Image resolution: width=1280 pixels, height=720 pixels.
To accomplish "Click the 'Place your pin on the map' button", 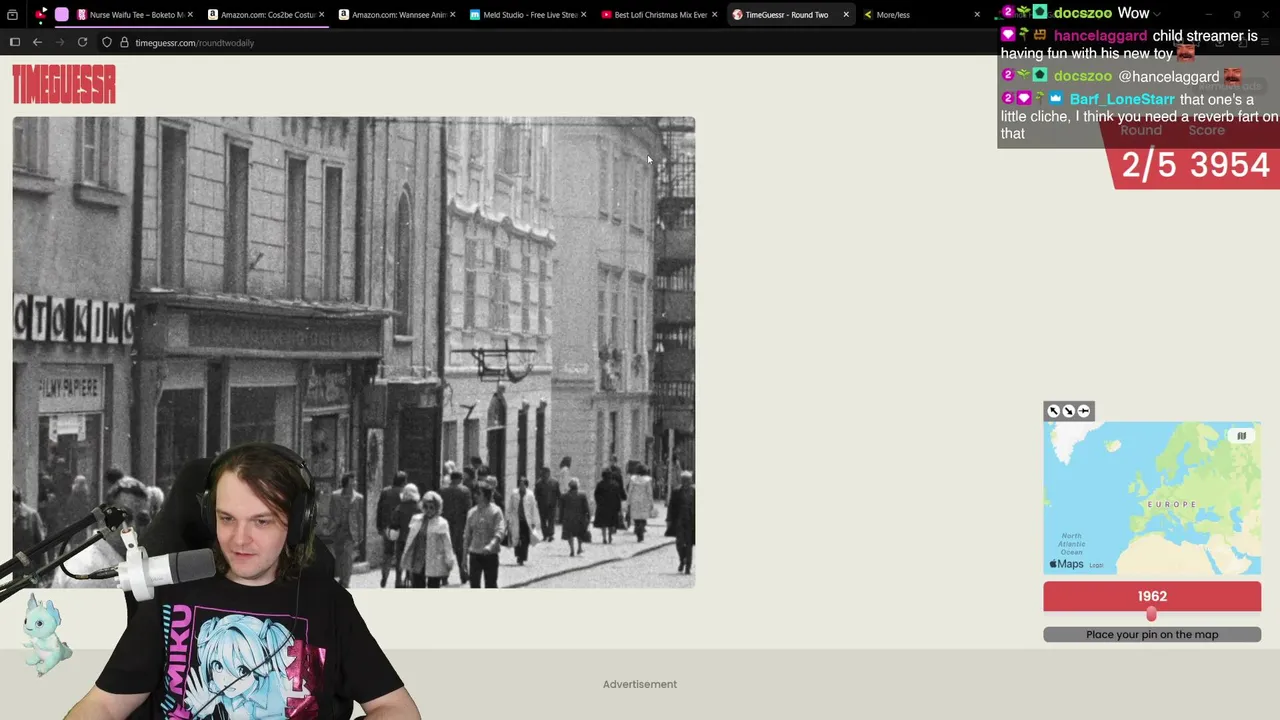I will click(x=1152, y=634).
